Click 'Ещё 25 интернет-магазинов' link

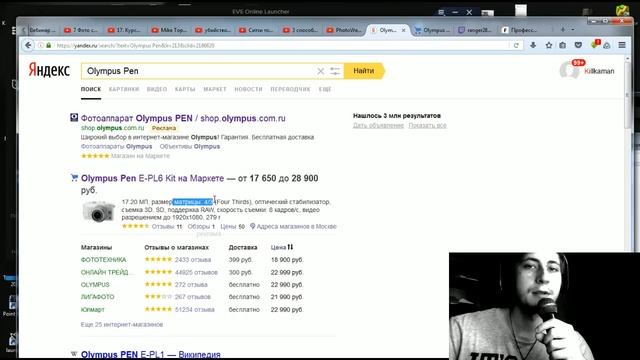(122, 324)
